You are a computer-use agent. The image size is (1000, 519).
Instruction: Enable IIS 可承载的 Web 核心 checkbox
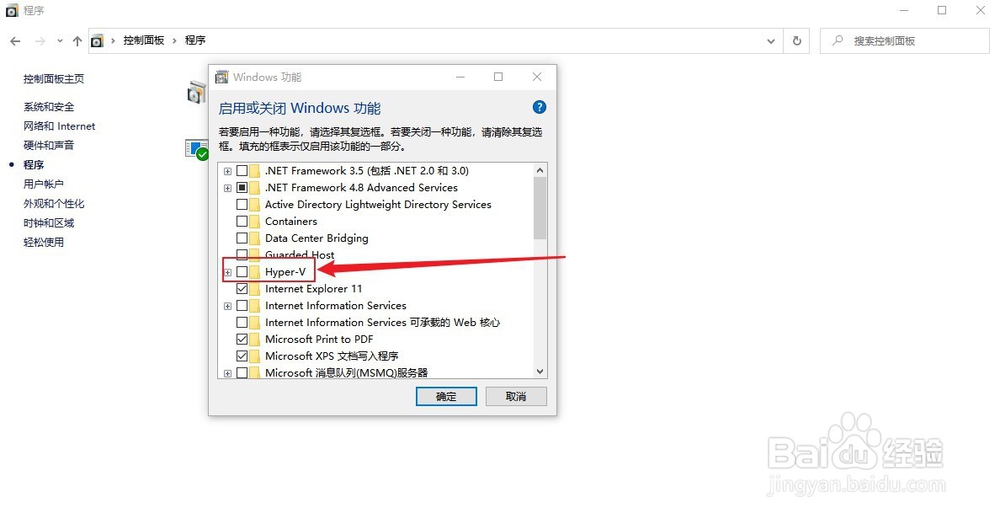click(242, 322)
